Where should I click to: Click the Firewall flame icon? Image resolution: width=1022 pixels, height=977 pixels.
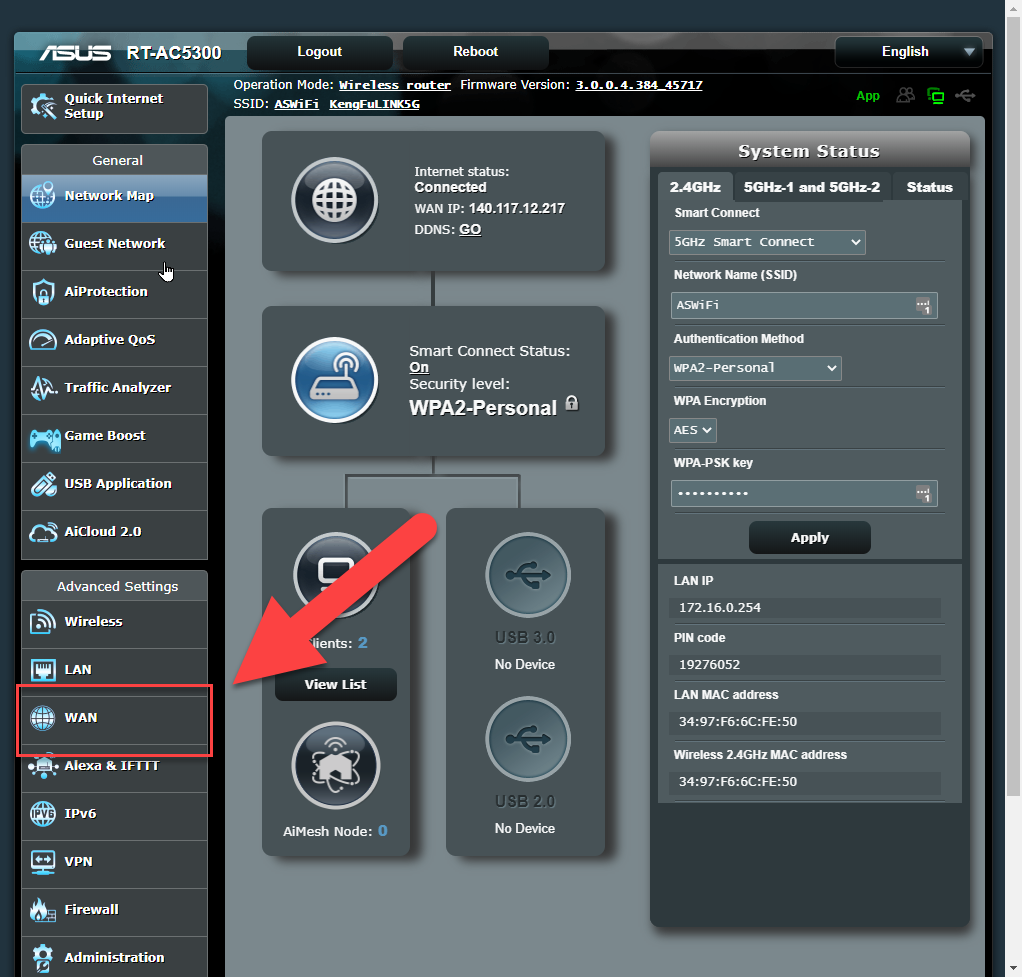tap(42, 910)
